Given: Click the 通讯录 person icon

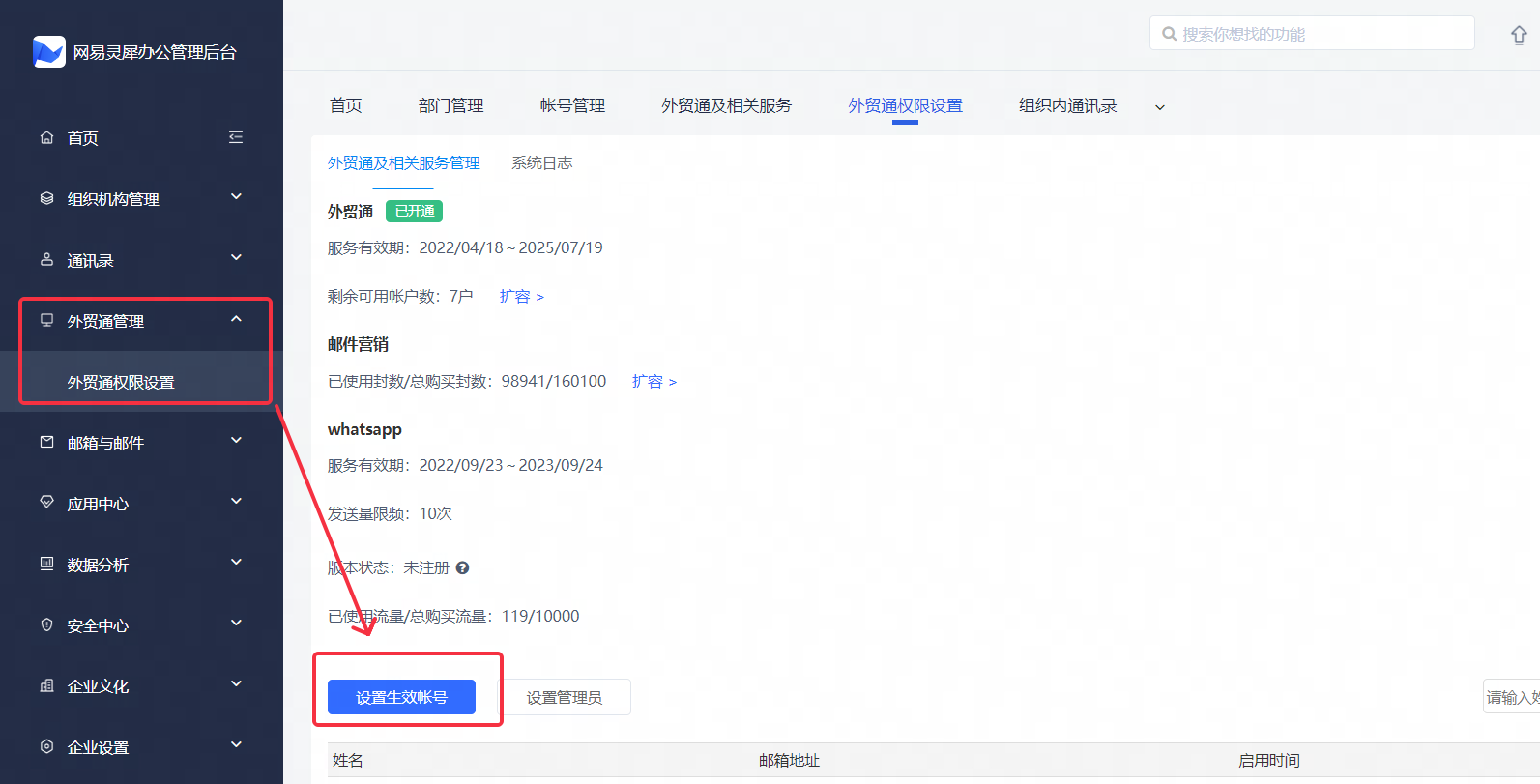Looking at the screenshot, I should click(x=46, y=259).
